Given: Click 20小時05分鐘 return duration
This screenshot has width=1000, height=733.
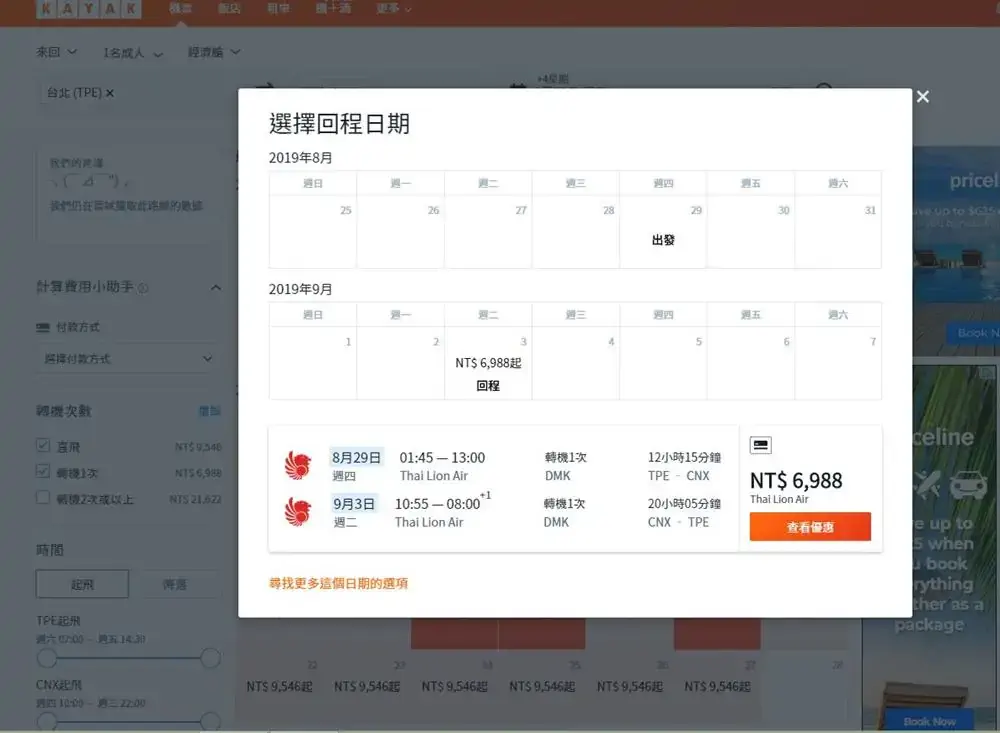Looking at the screenshot, I should point(684,503).
